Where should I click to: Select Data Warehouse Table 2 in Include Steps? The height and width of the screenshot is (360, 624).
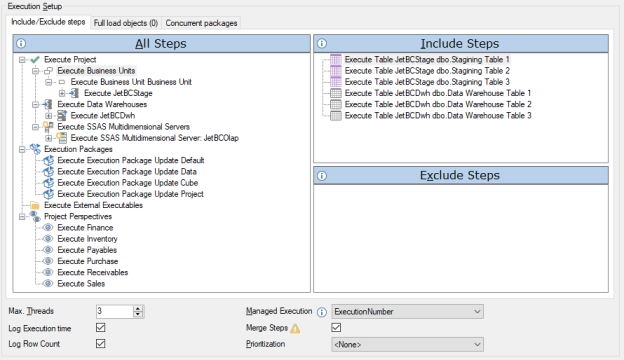[438, 104]
